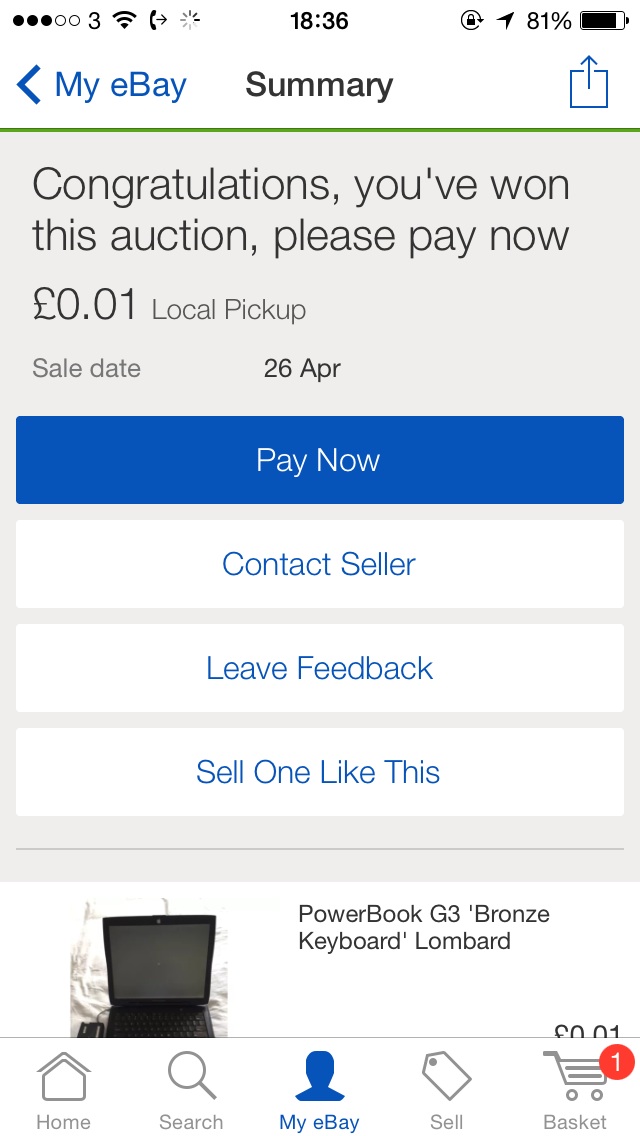The height and width of the screenshot is (1136, 640).
Task: Tap the My eBay back link
Action: [120, 85]
